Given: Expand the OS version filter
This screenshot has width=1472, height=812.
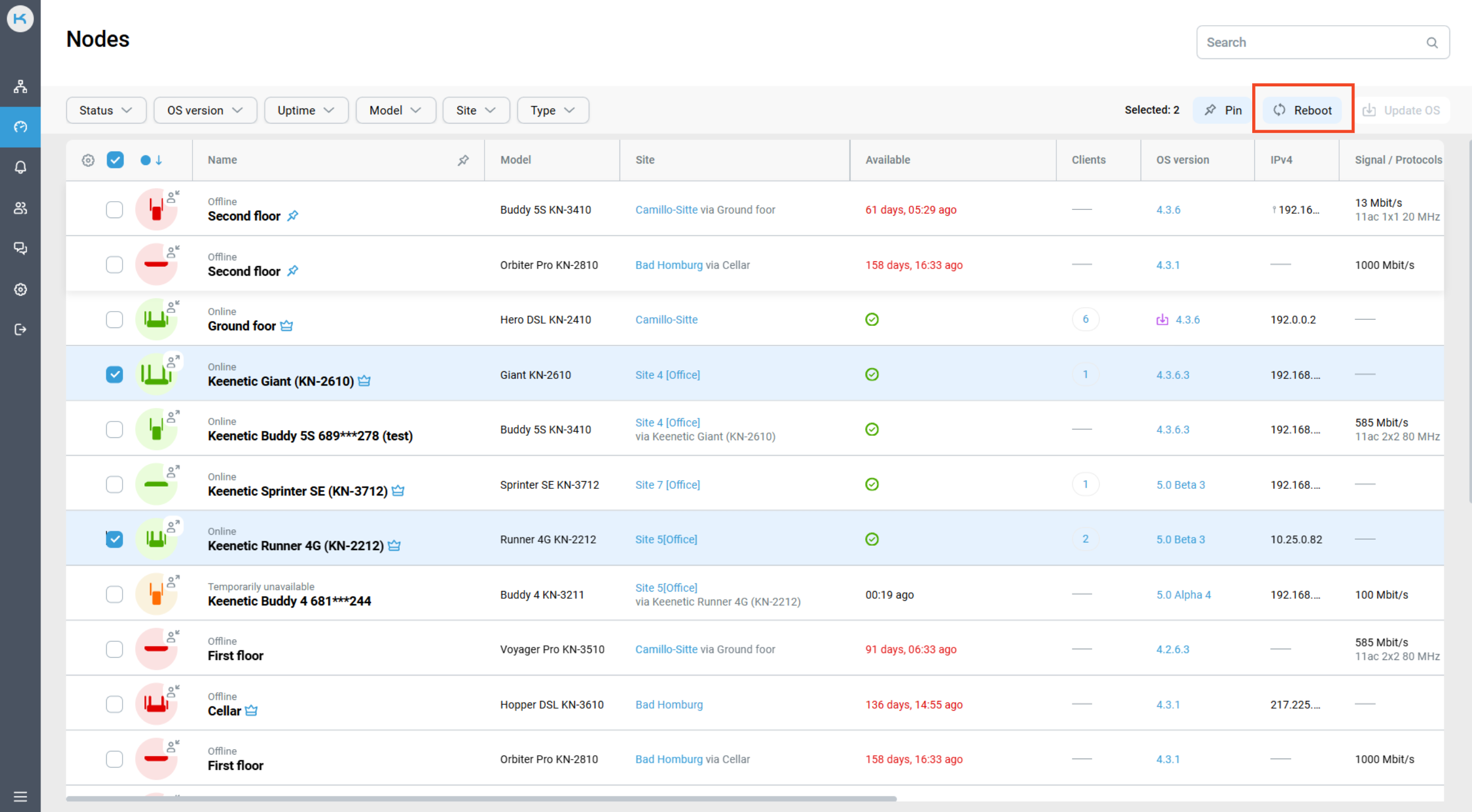Looking at the screenshot, I should point(205,110).
